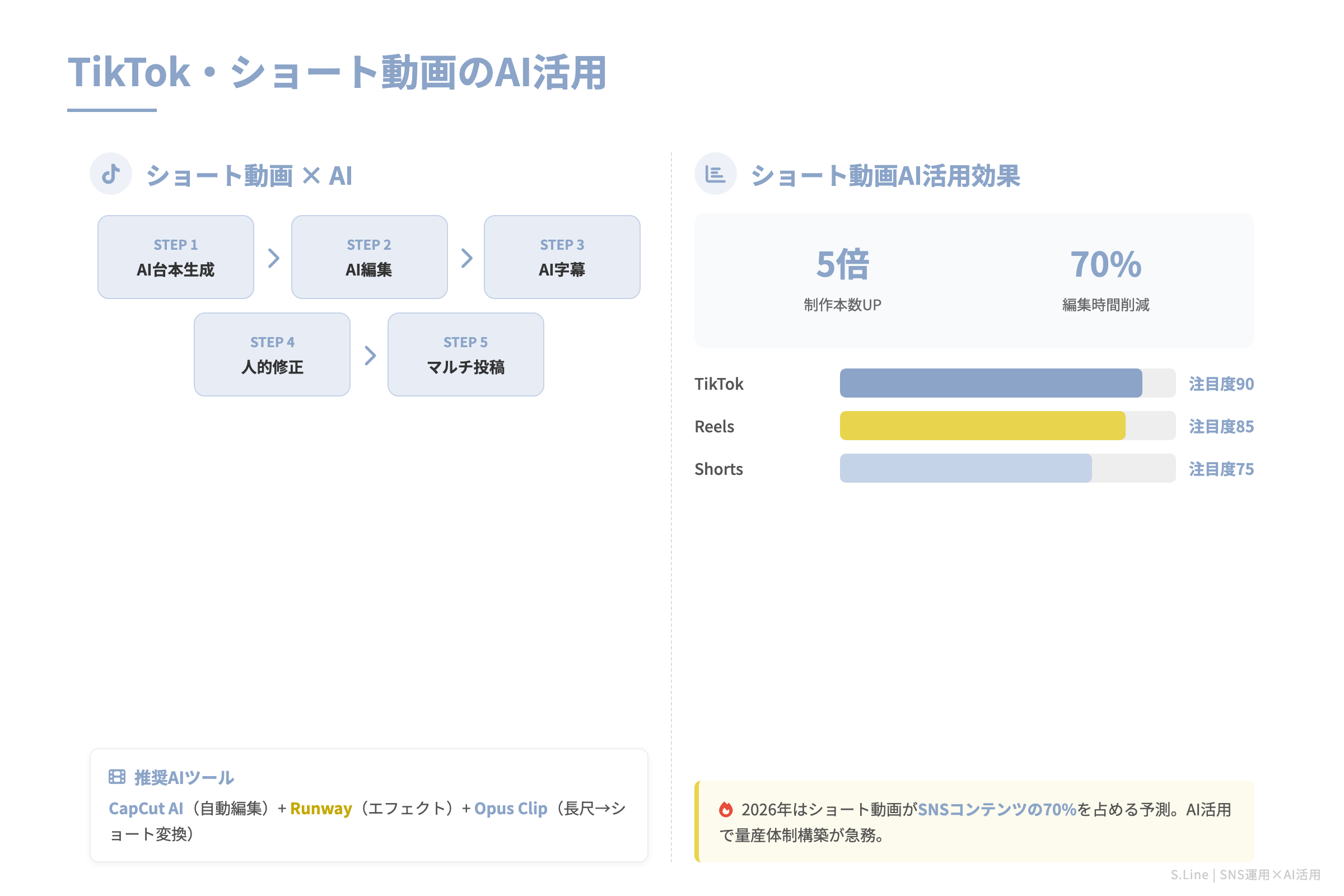The width and height of the screenshot is (1344, 896).
Task: Click the arrow between STEP 4 and STEP 5
Action: point(370,355)
